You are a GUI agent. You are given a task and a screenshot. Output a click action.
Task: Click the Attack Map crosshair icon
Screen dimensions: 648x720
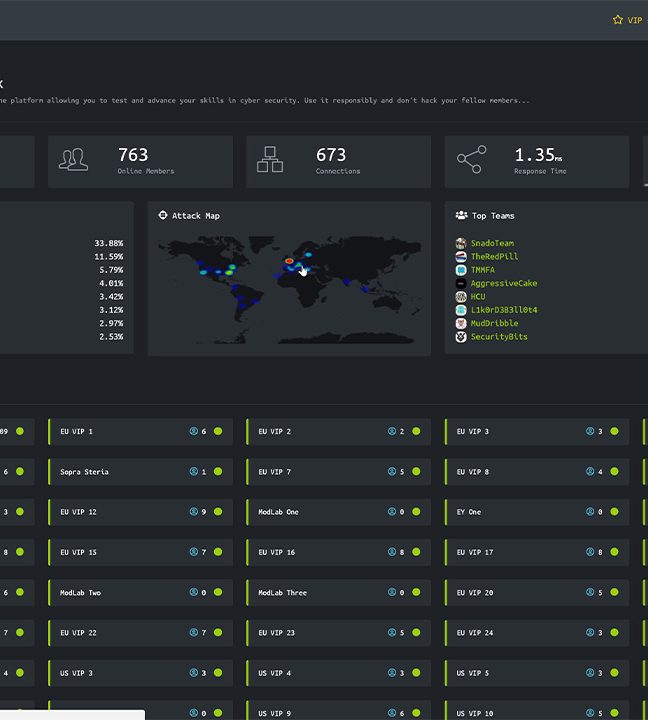163,215
